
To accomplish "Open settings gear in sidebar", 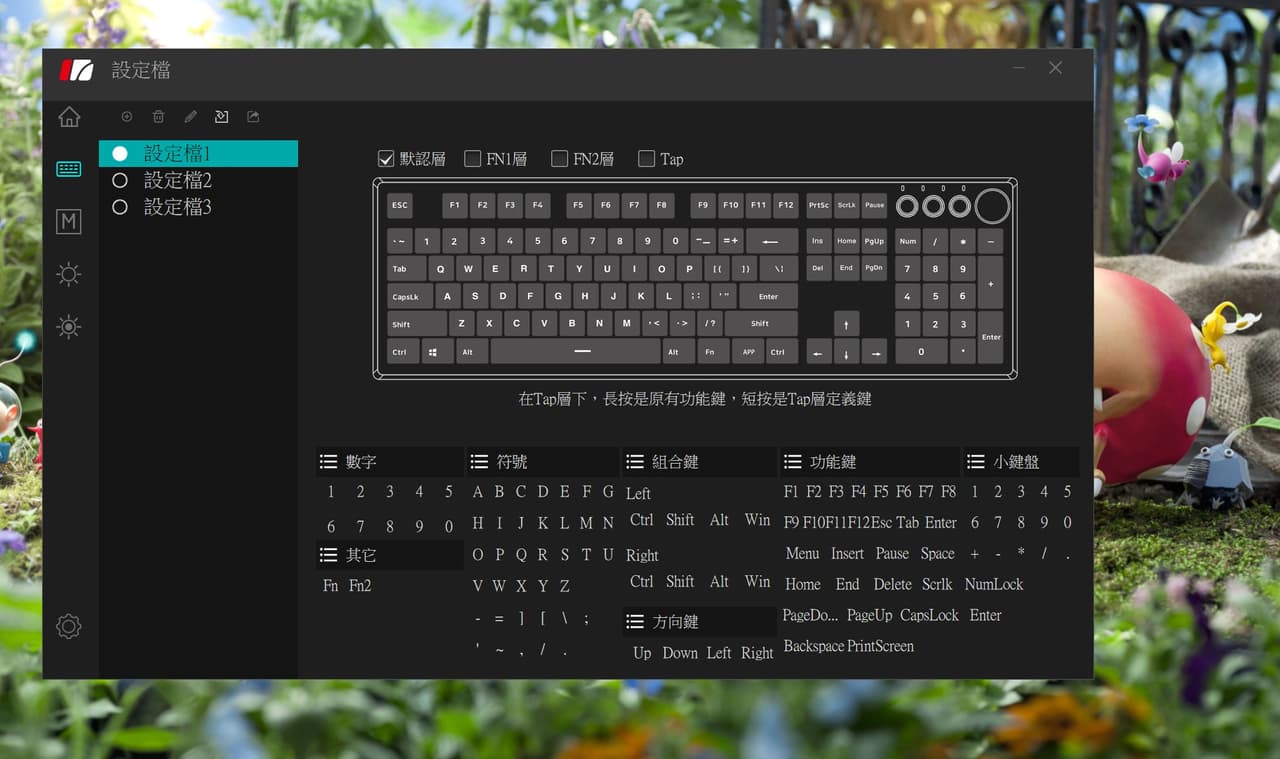I will 69,627.
